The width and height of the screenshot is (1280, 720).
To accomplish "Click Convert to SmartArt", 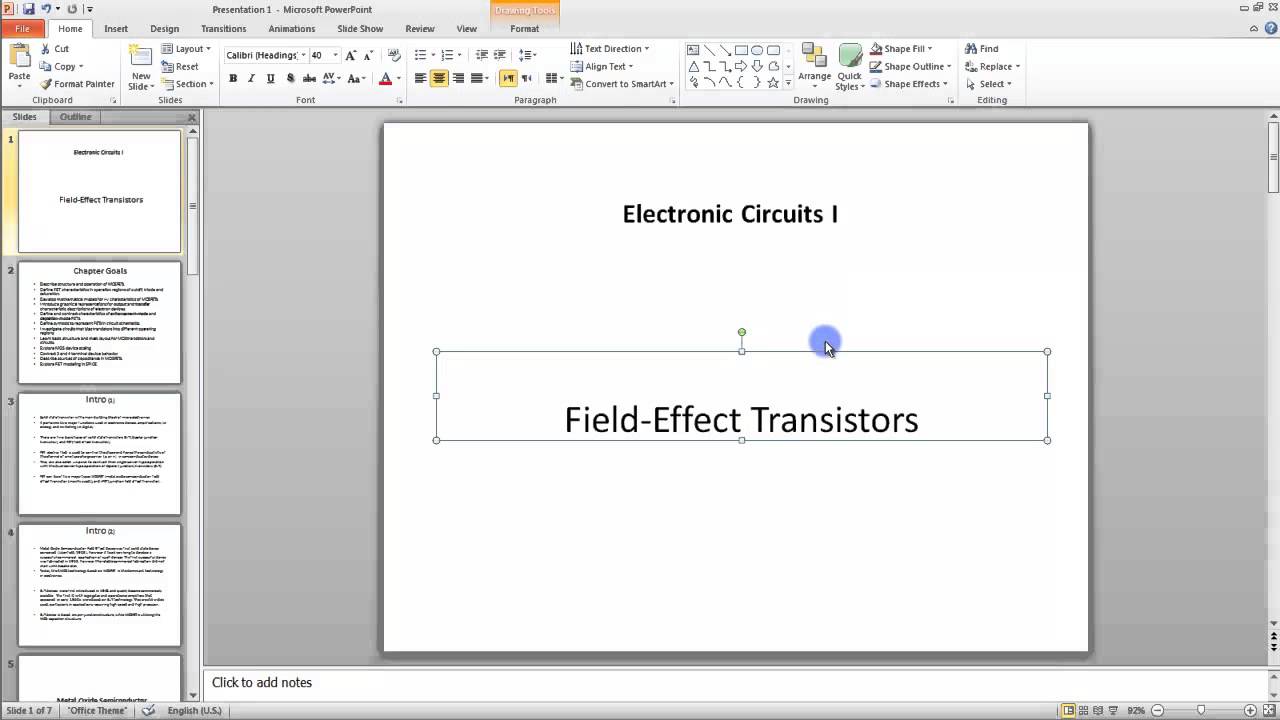I will click(622, 84).
